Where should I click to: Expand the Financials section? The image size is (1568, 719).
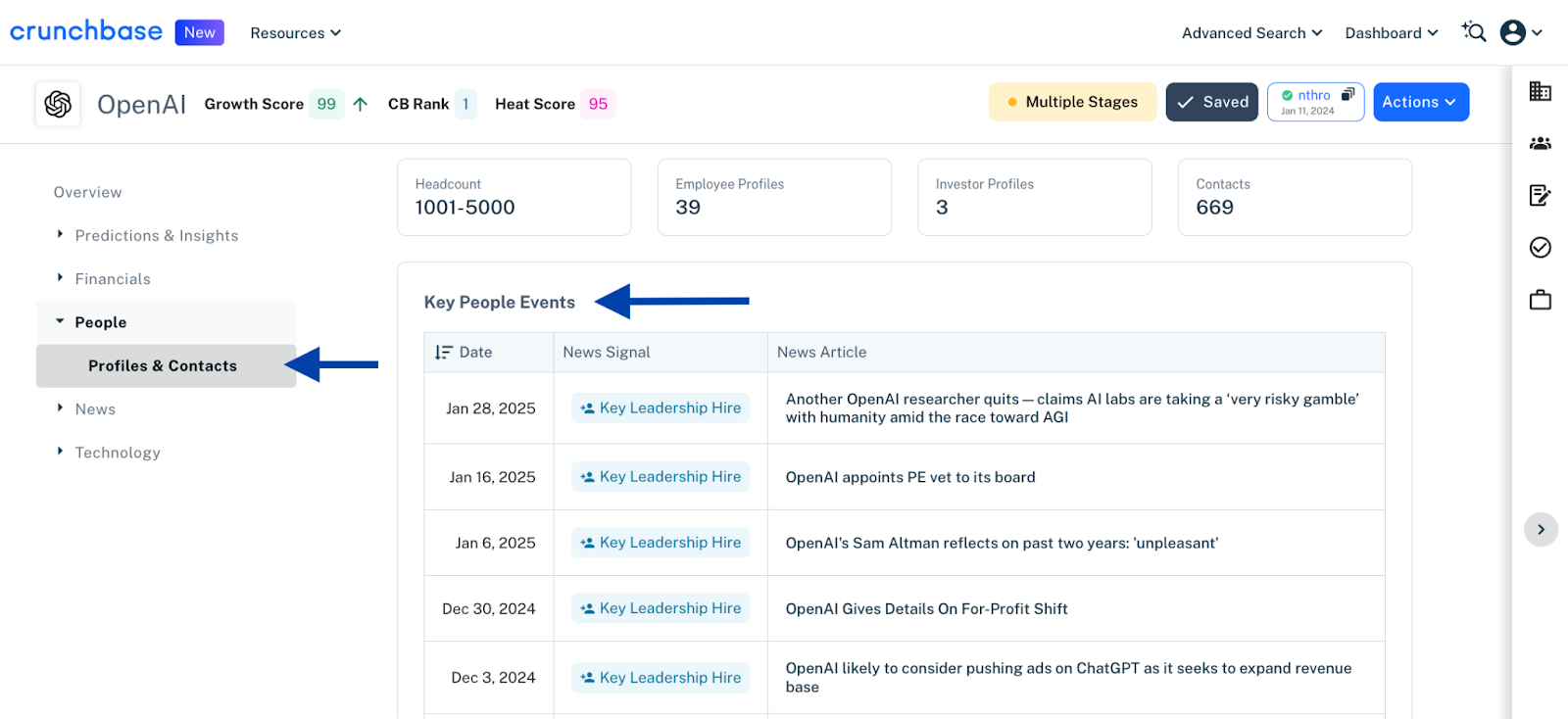tap(113, 278)
